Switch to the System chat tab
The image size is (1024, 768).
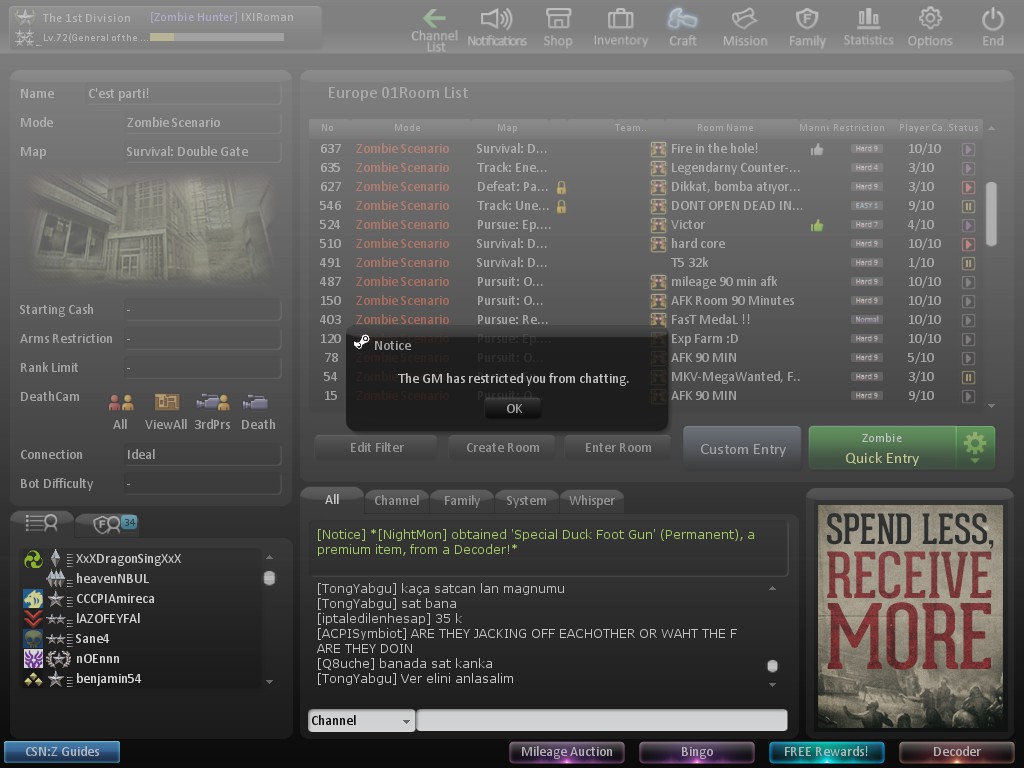tap(526, 500)
